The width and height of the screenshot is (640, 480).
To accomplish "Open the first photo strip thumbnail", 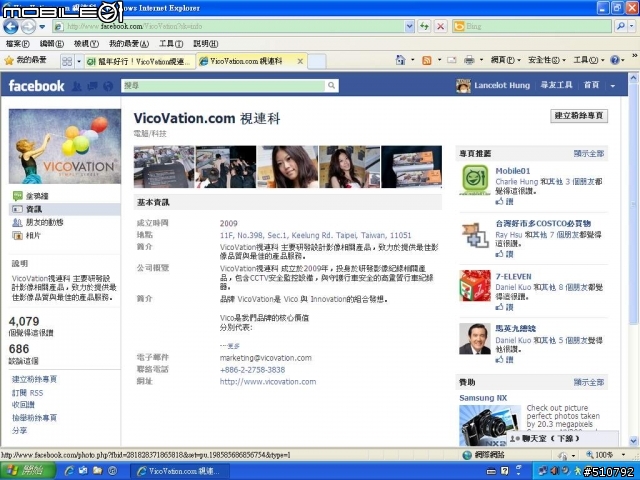I will click(164, 167).
